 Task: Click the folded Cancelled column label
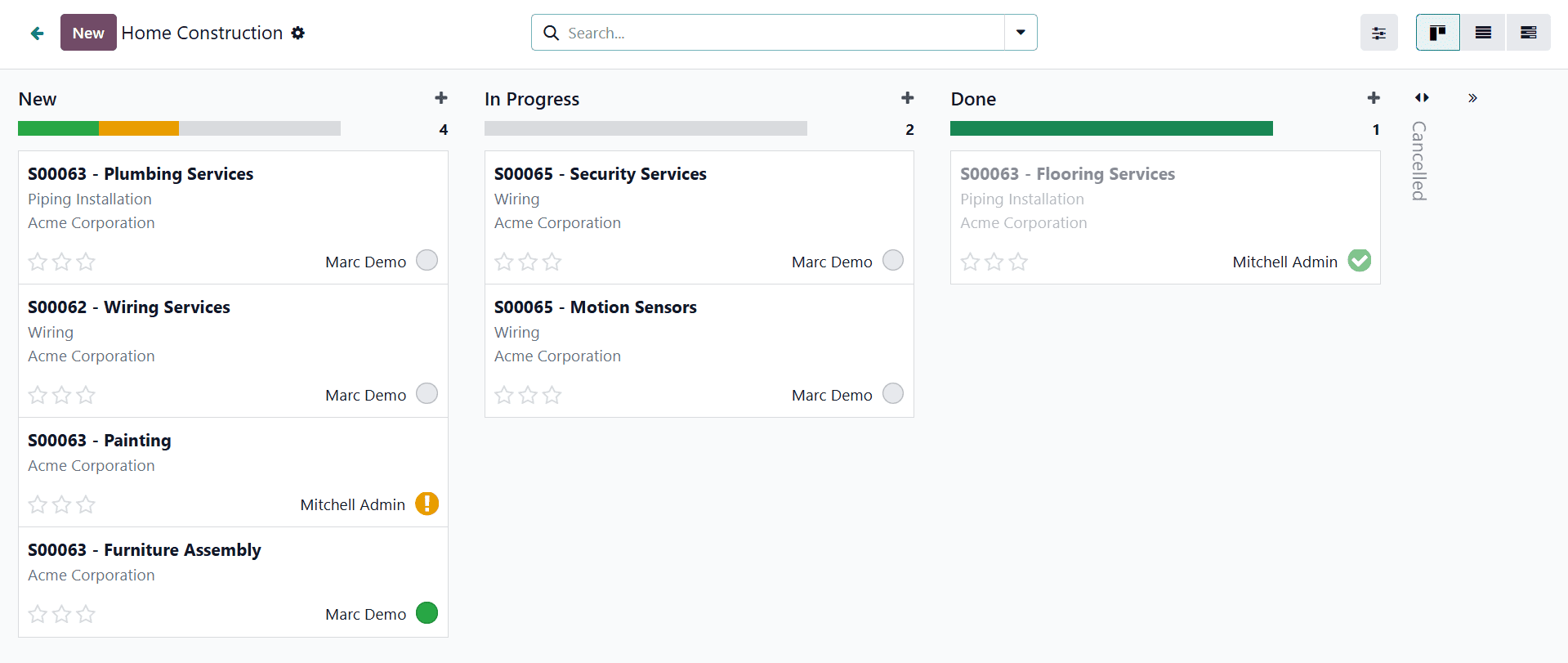coord(1419,161)
